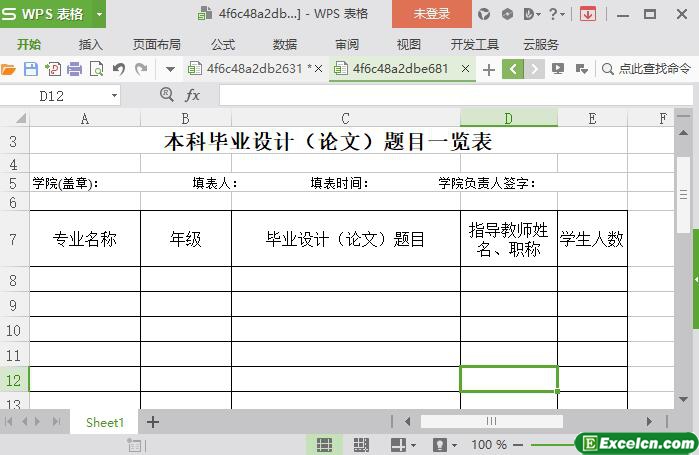Close the 4f6c48a2dbe681 document tab
This screenshot has height=455, width=699.
click(465, 69)
